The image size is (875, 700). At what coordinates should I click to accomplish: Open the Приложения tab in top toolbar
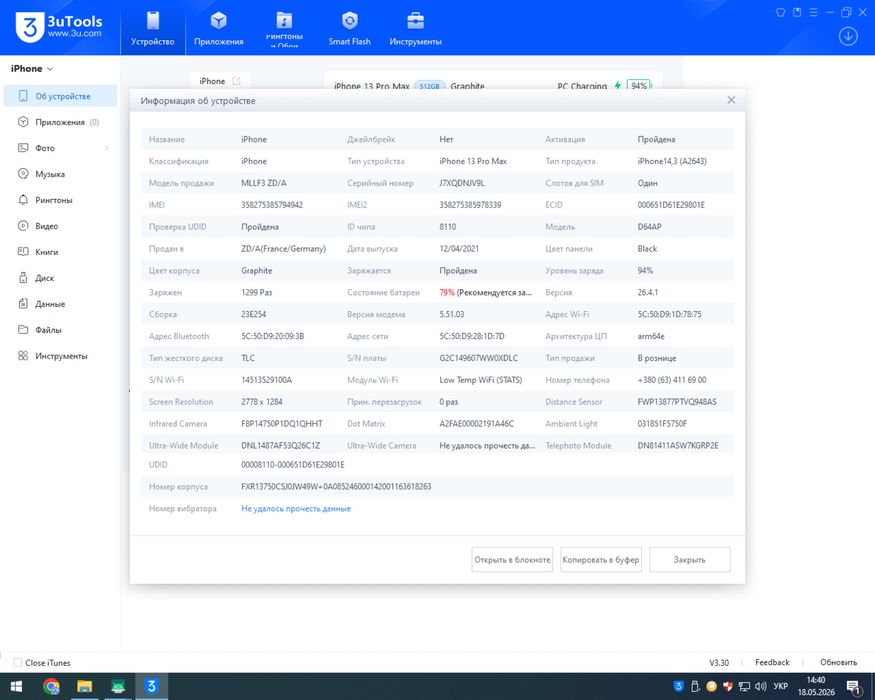click(x=219, y=28)
